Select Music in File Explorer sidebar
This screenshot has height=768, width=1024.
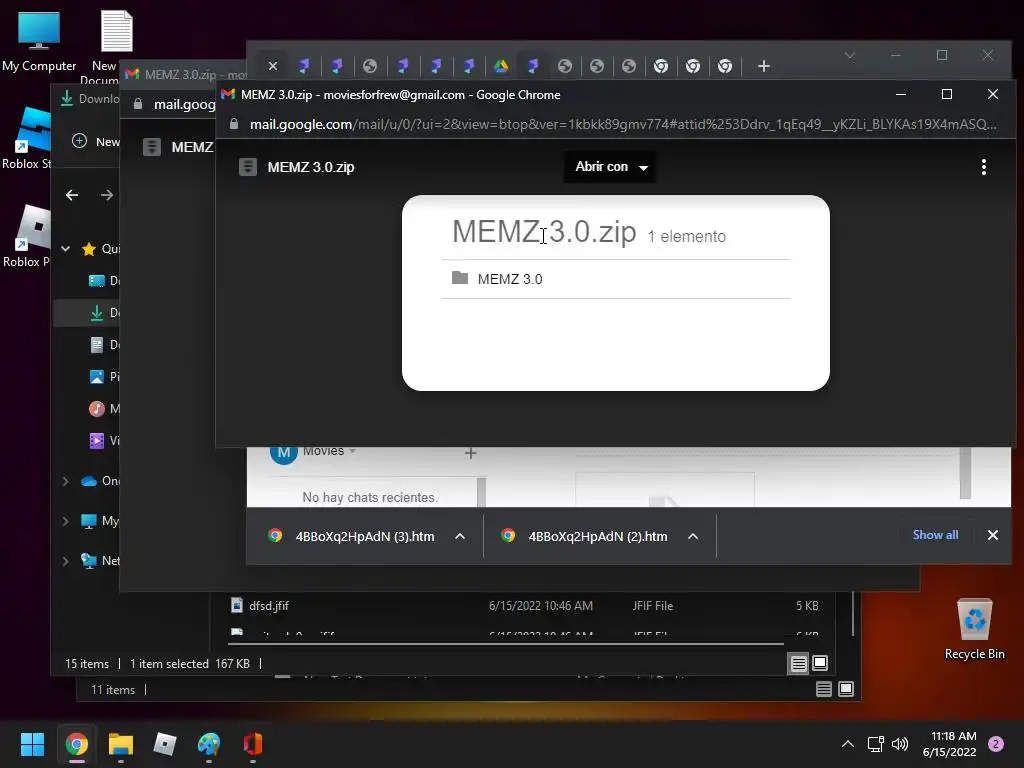[103, 409]
